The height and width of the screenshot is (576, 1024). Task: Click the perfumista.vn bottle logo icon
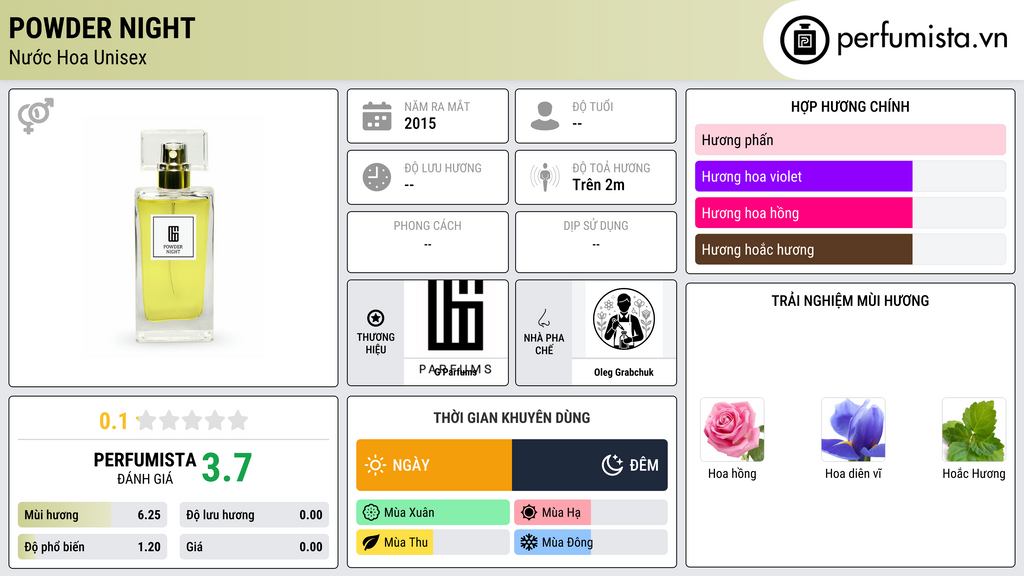(x=804, y=40)
